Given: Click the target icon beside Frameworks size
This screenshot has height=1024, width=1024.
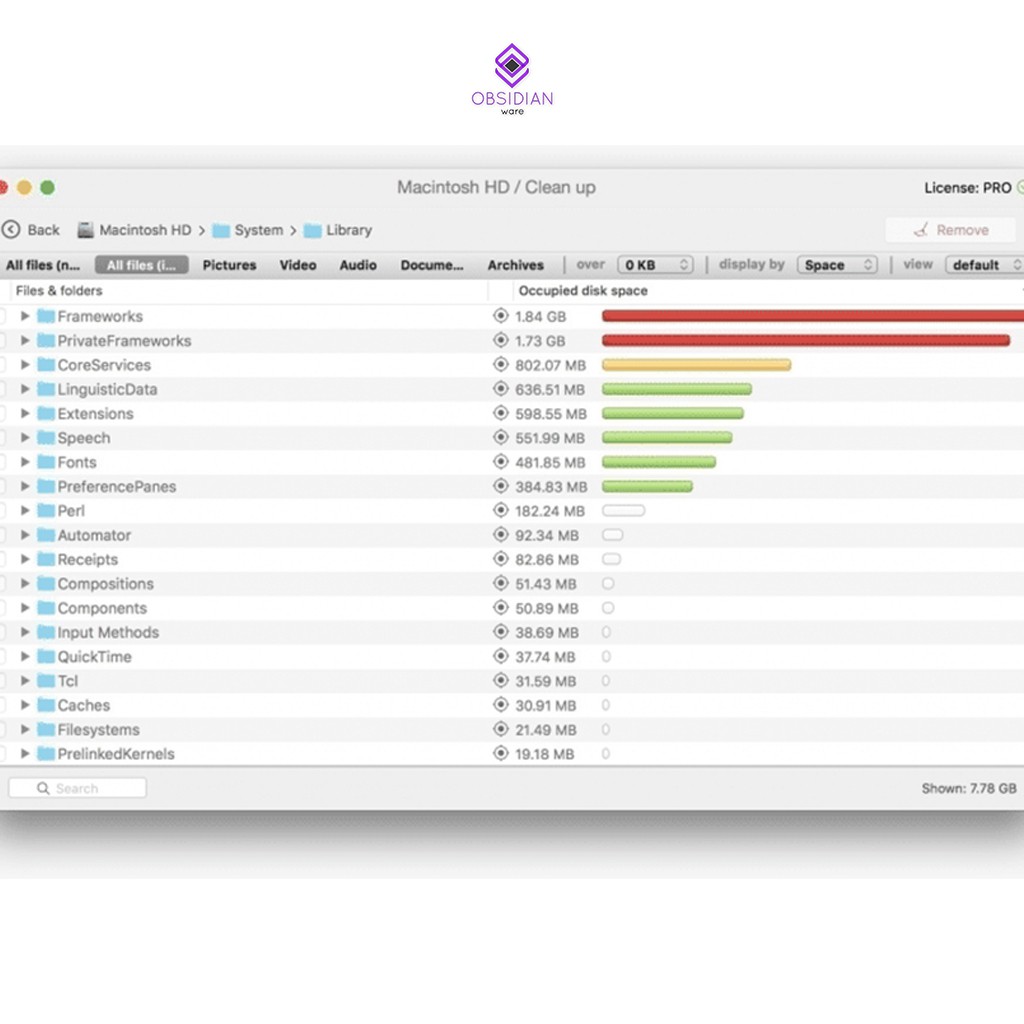Looking at the screenshot, I should click(x=501, y=316).
